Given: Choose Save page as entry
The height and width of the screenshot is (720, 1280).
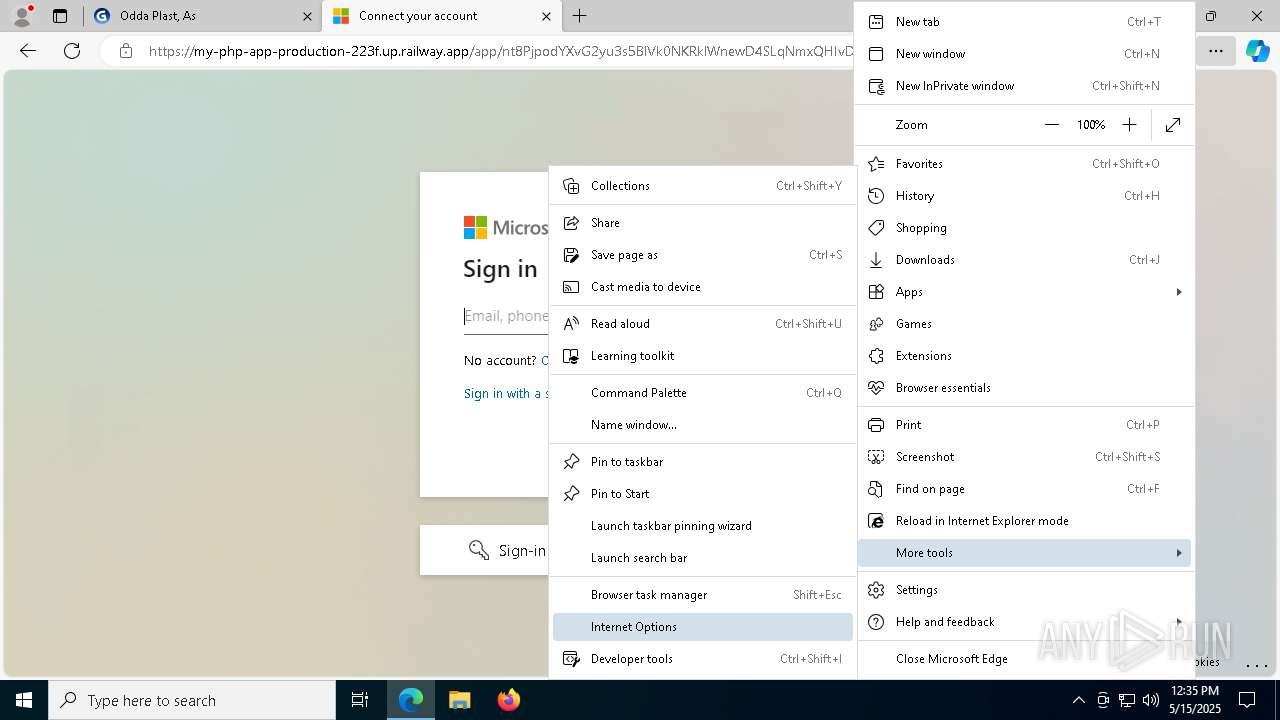Looking at the screenshot, I should coord(702,254).
